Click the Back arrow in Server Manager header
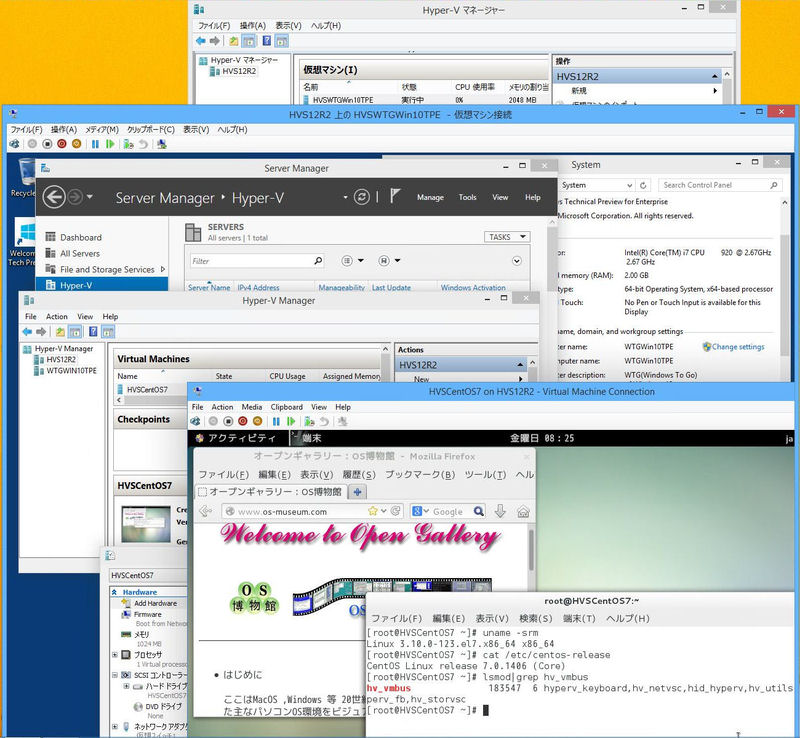Image resolution: width=800 pixels, height=738 pixels. [54, 197]
